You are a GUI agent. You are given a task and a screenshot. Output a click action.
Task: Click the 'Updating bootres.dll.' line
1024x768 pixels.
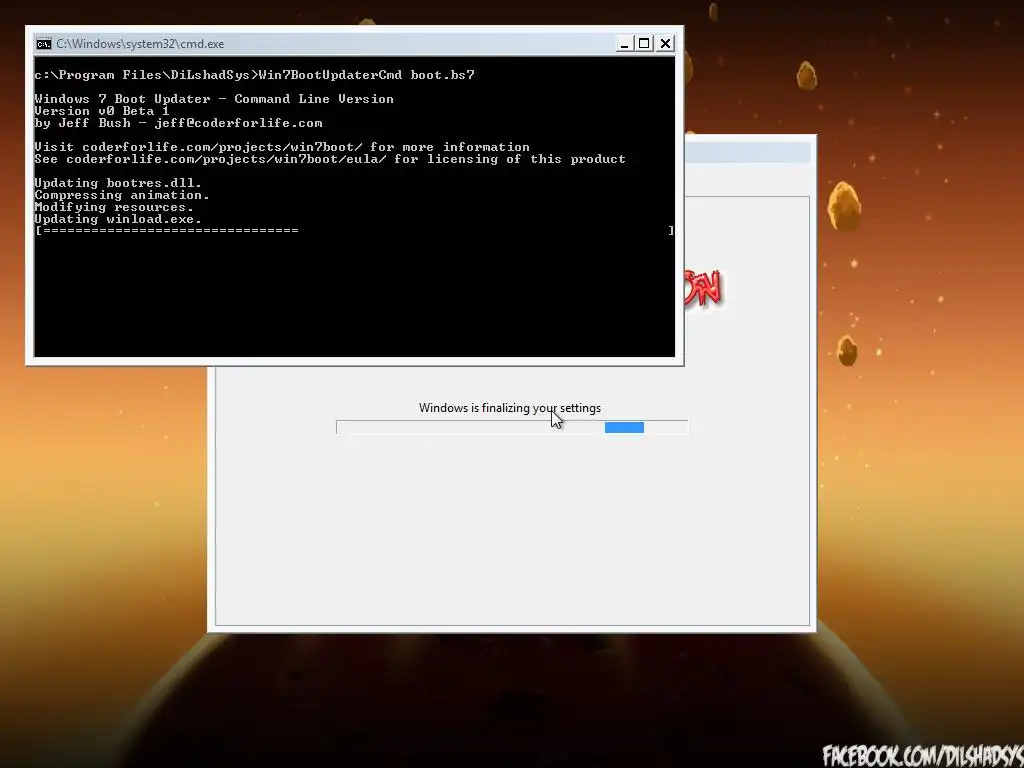[x=118, y=183]
